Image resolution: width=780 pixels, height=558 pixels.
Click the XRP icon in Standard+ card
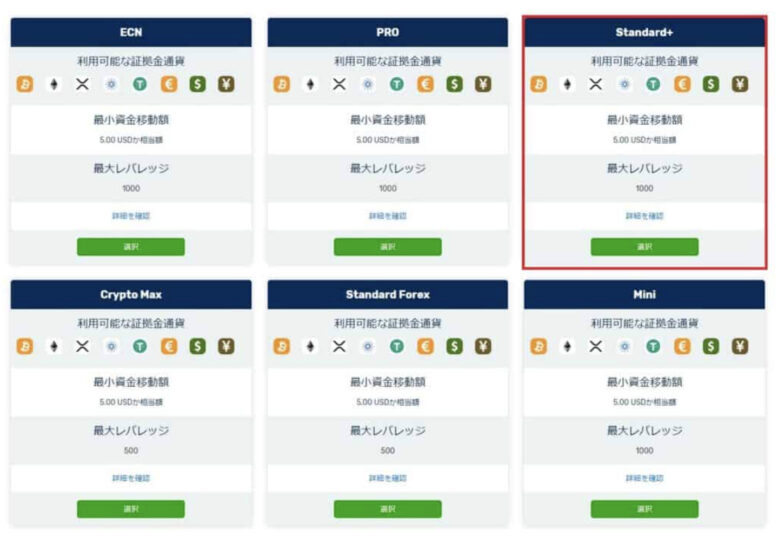click(x=595, y=84)
